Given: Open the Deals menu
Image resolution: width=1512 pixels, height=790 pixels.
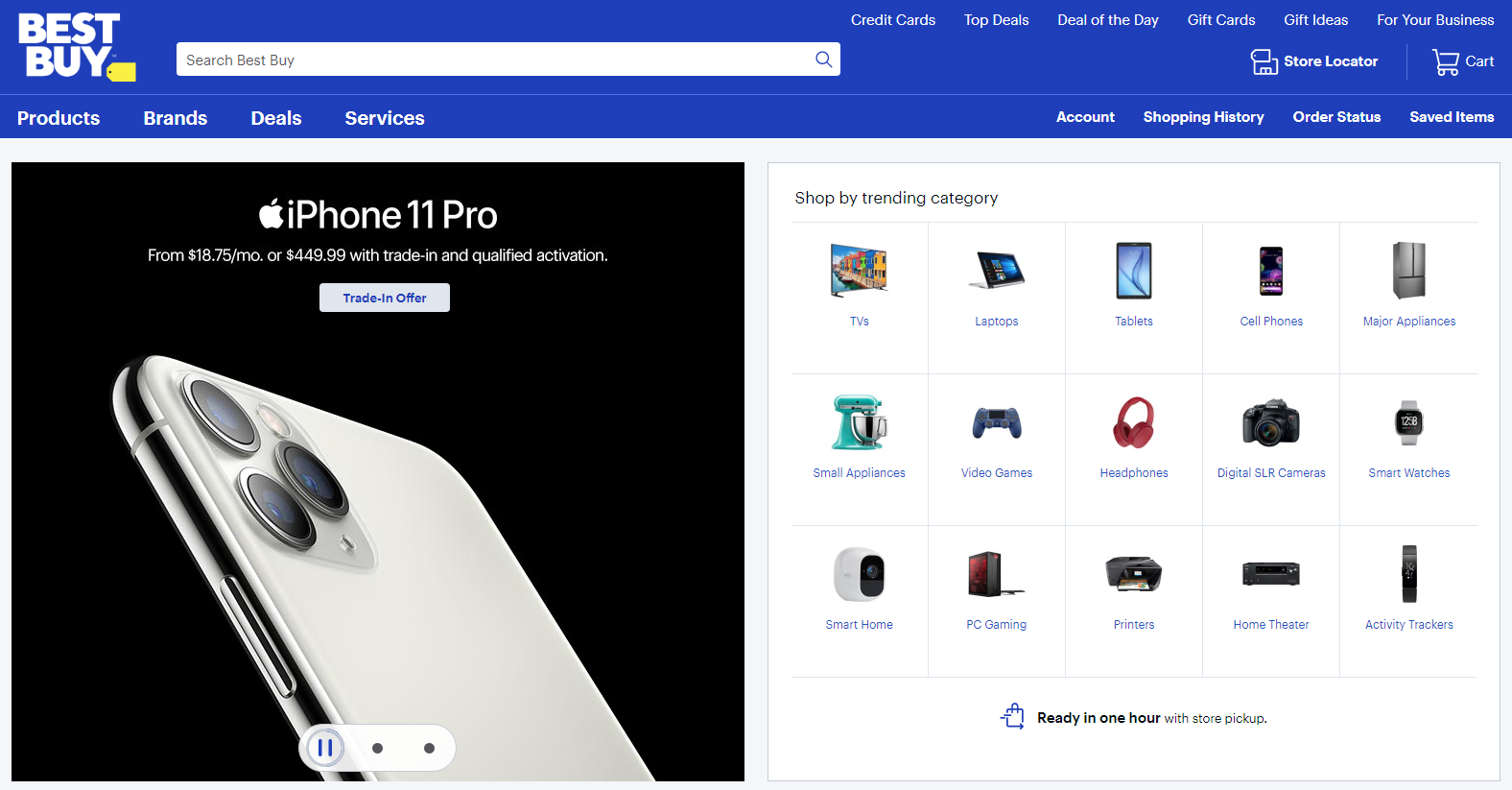Looking at the screenshot, I should coord(276,118).
